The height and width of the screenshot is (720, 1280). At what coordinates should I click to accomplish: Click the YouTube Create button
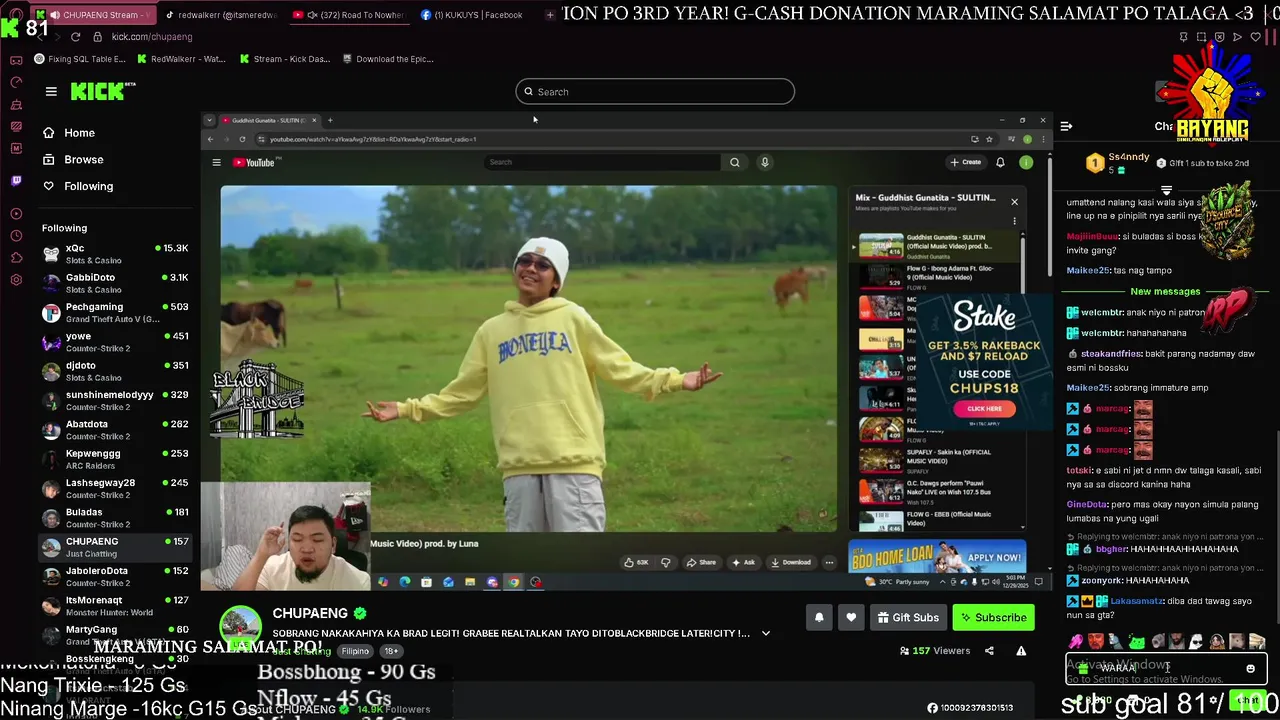966,162
